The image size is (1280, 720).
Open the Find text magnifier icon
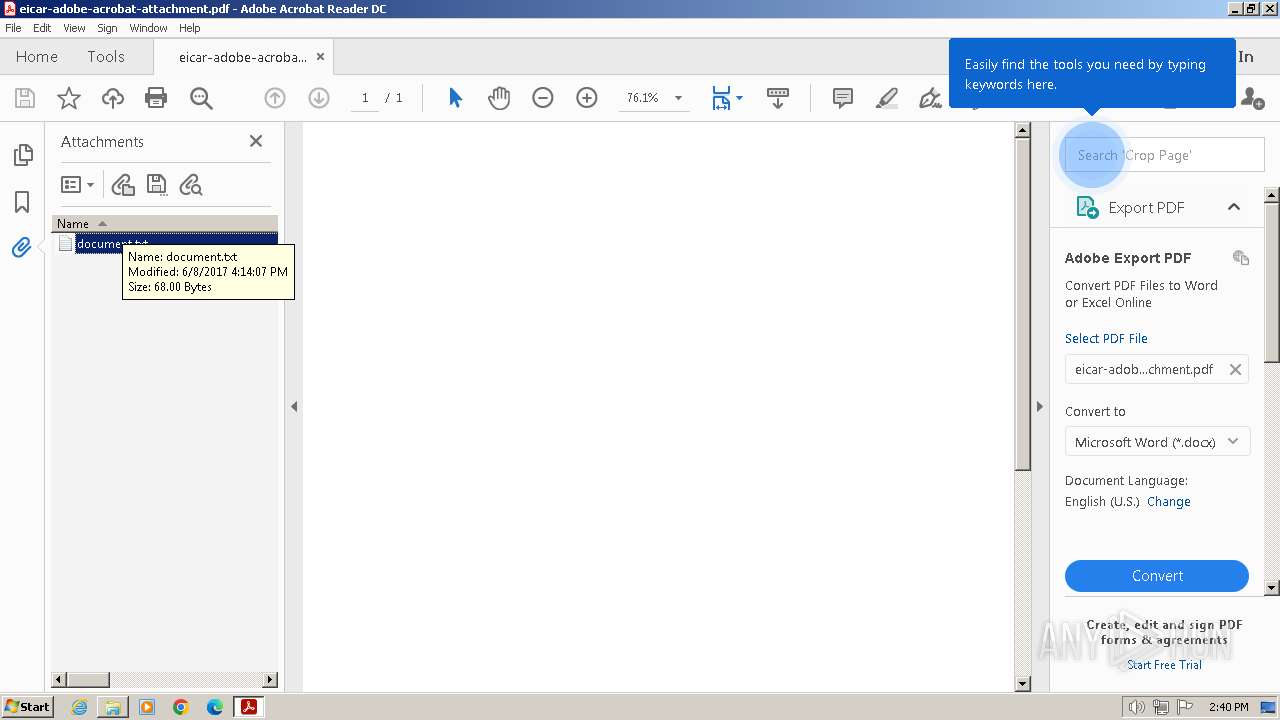[x=201, y=98]
